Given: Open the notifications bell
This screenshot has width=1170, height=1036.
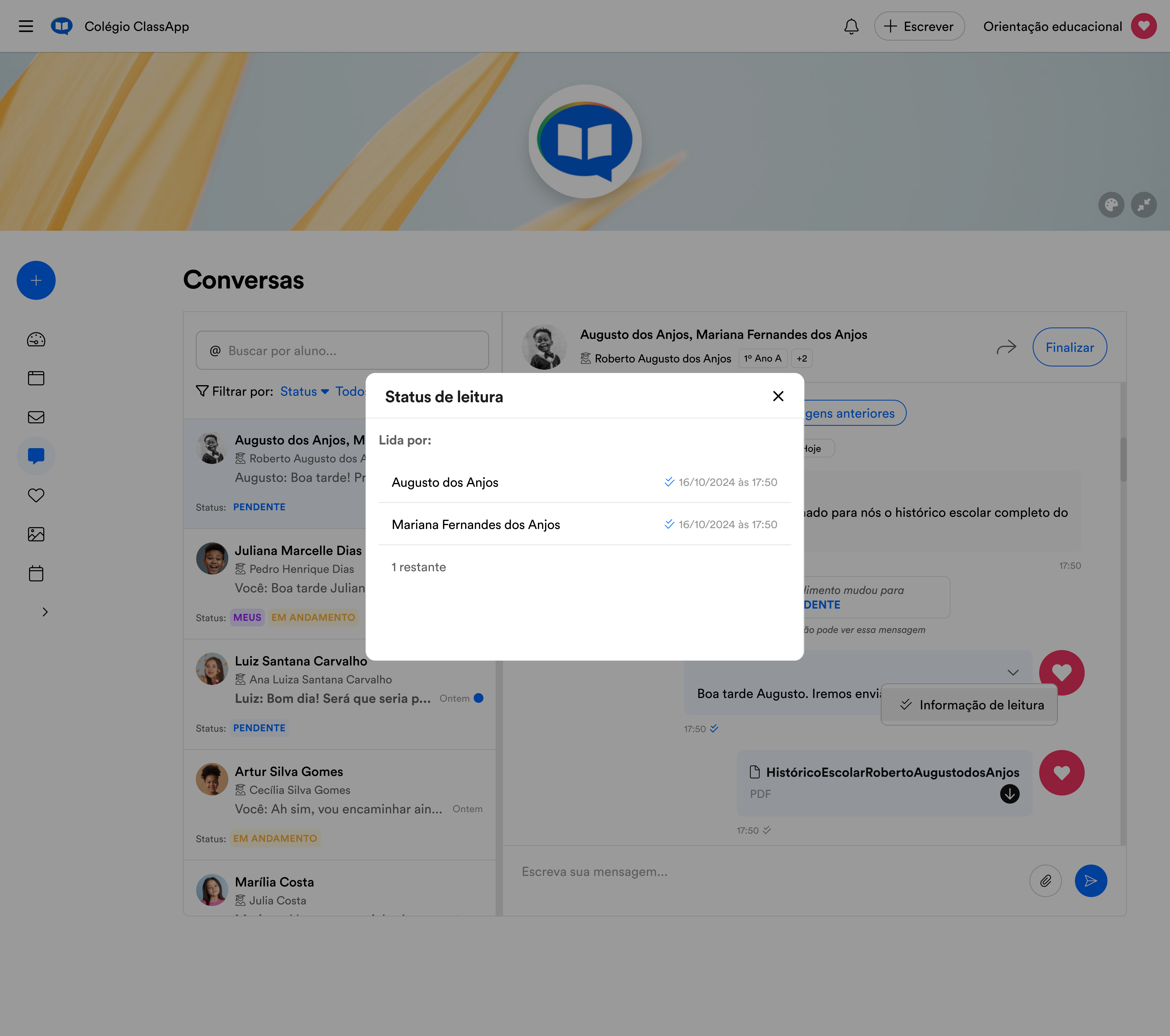Looking at the screenshot, I should point(851,26).
